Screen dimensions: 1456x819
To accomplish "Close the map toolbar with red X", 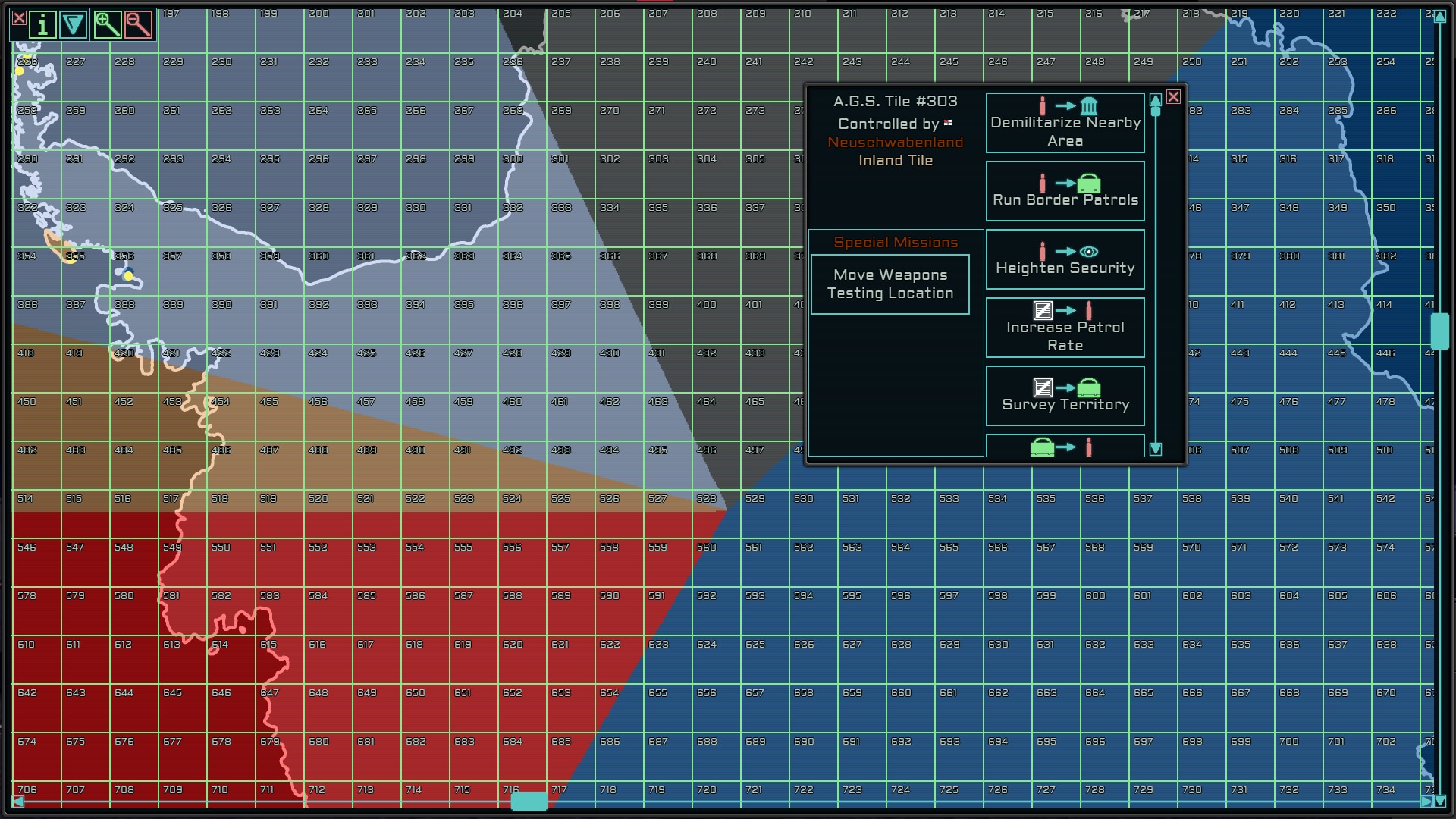I will click(x=19, y=18).
